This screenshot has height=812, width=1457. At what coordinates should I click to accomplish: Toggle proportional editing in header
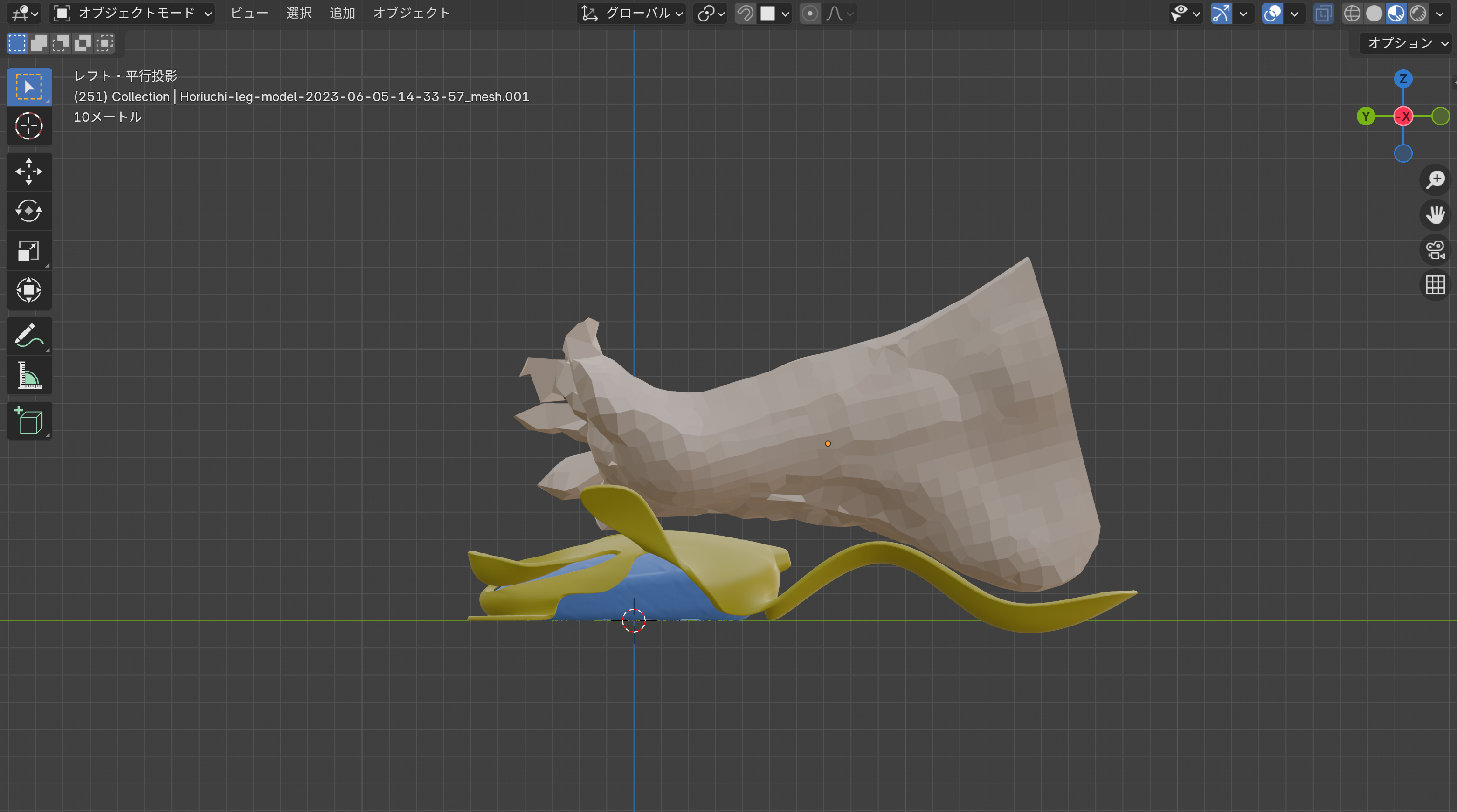click(x=810, y=13)
